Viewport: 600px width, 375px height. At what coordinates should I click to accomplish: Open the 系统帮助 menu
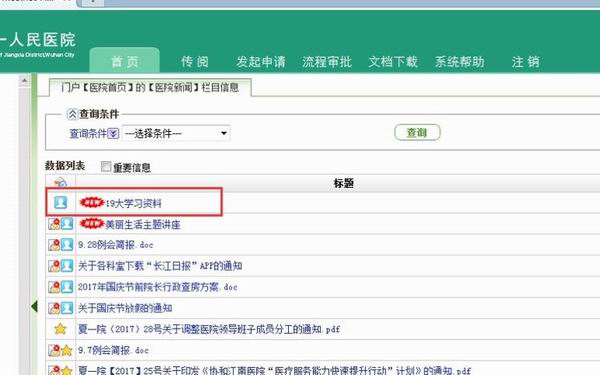coord(460,62)
